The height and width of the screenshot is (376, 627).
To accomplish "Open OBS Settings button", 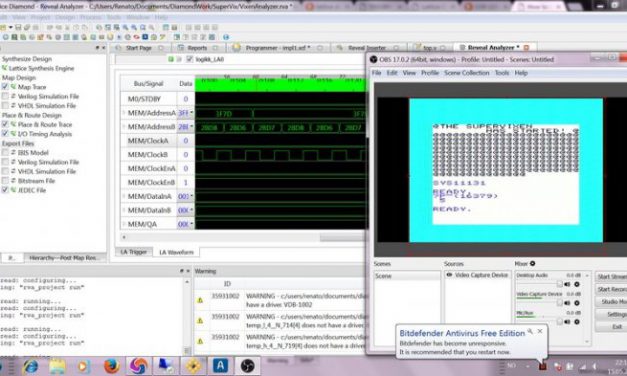I will click(611, 314).
